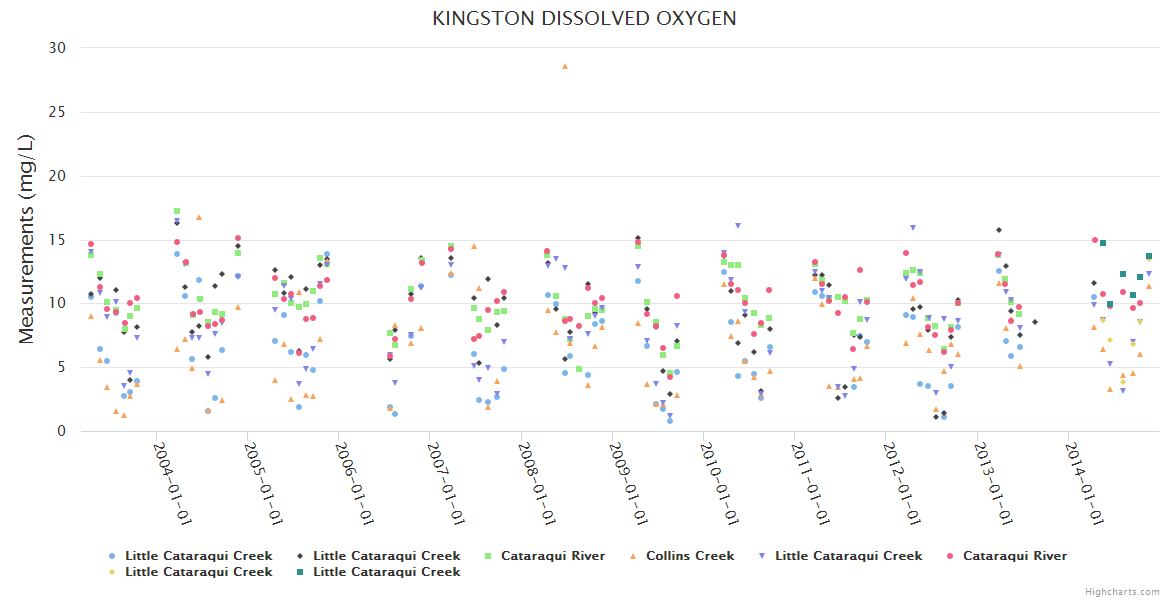Hide Cataraqui River series beside green square
1170x600 pixels.
pyautogui.click(x=552, y=556)
